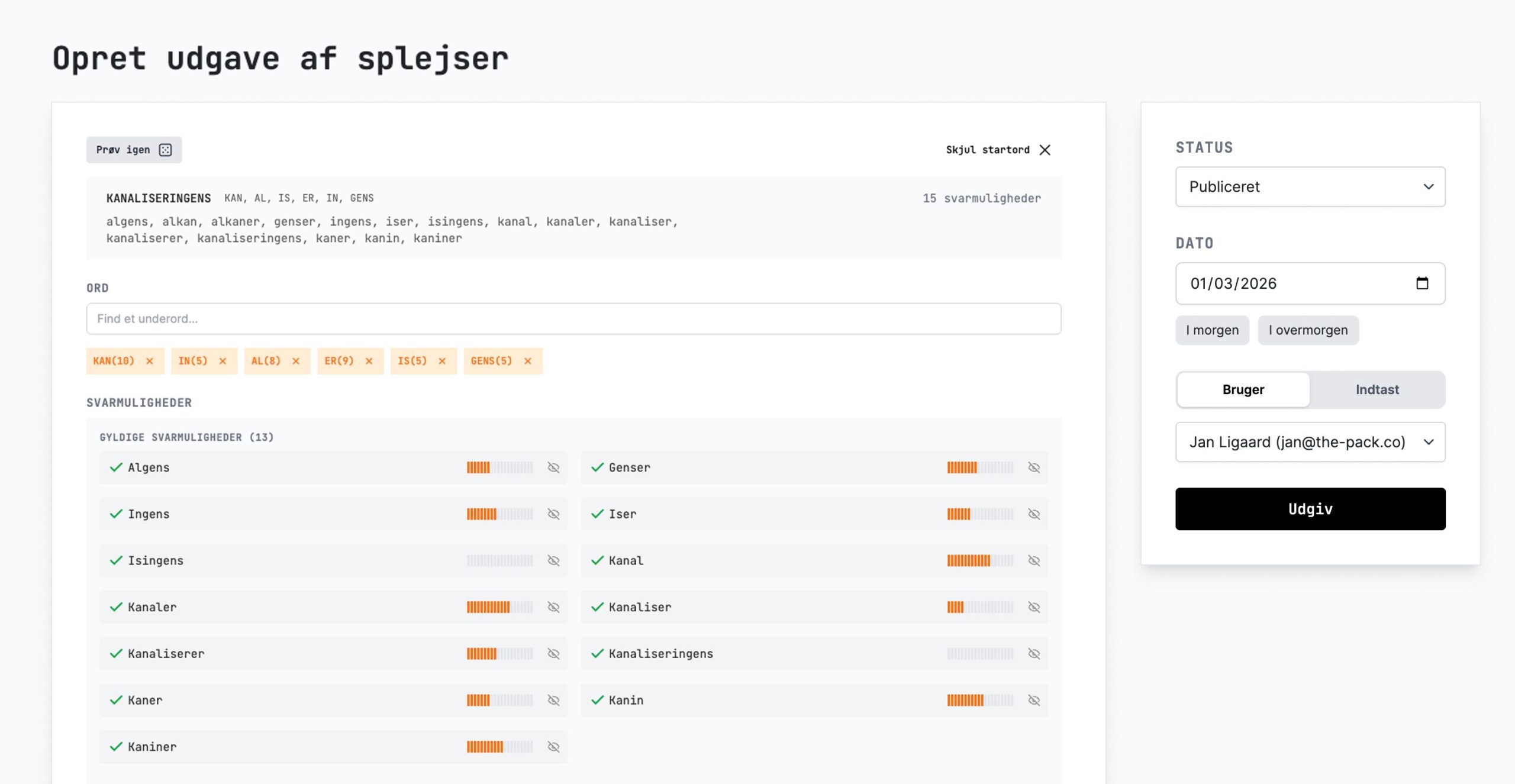This screenshot has width=1515, height=784.
Task: Open the calendar picker in Dato field
Action: coord(1422,283)
